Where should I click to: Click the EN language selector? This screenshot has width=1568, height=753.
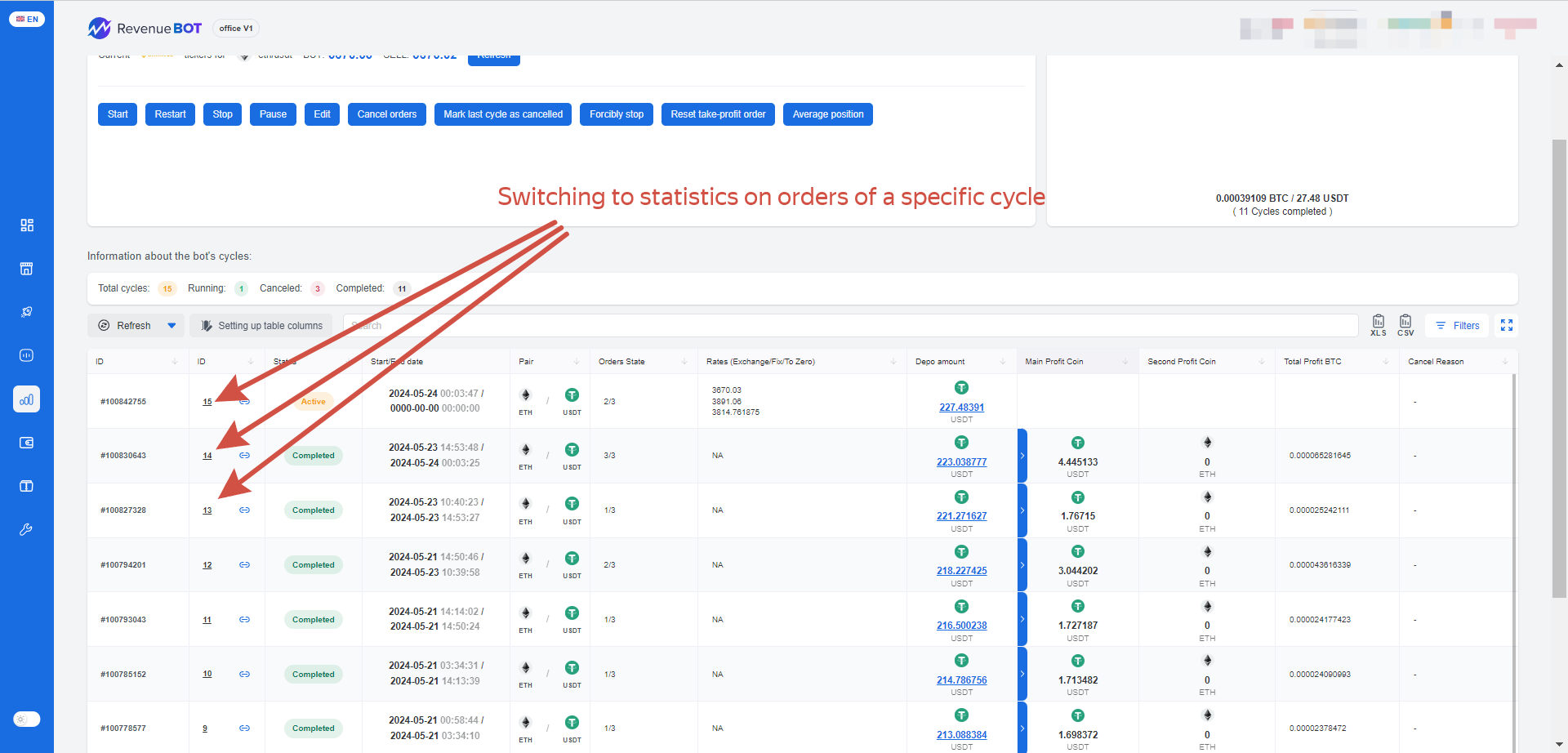tap(27, 19)
